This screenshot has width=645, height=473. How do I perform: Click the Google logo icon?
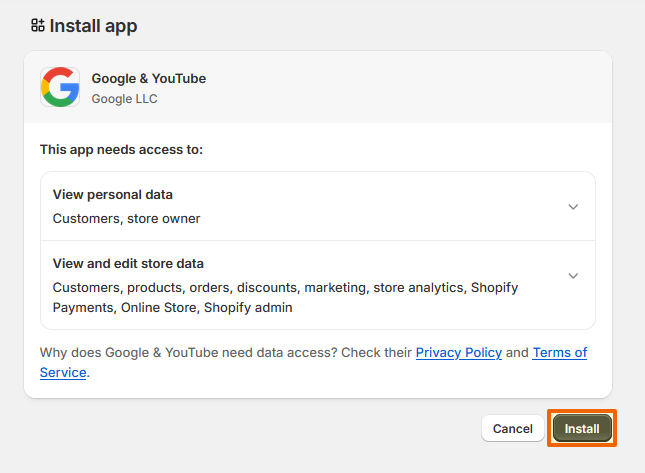tap(60, 88)
